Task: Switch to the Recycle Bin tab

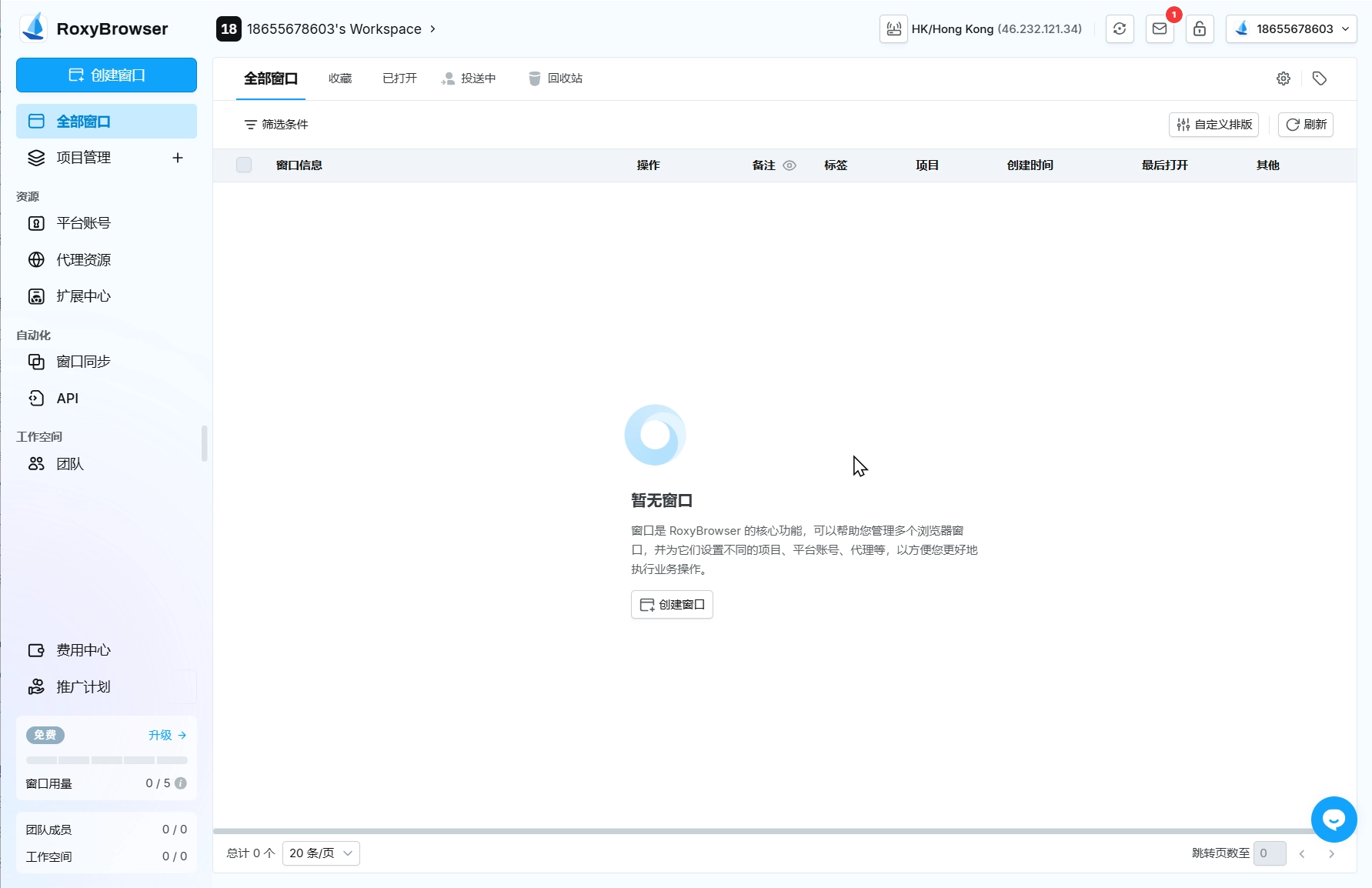Action: (x=556, y=78)
